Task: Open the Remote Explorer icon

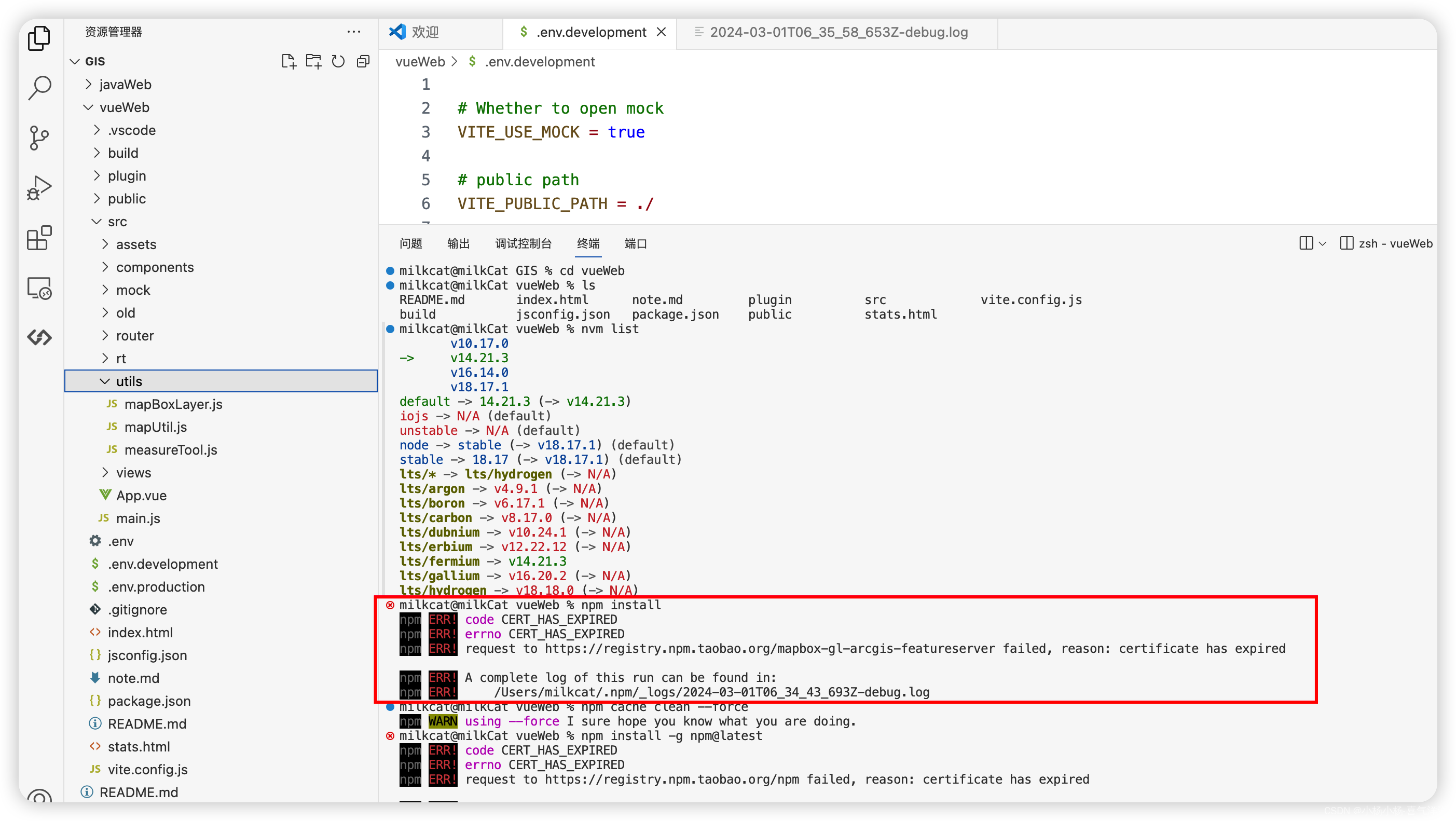Action: coord(39,288)
